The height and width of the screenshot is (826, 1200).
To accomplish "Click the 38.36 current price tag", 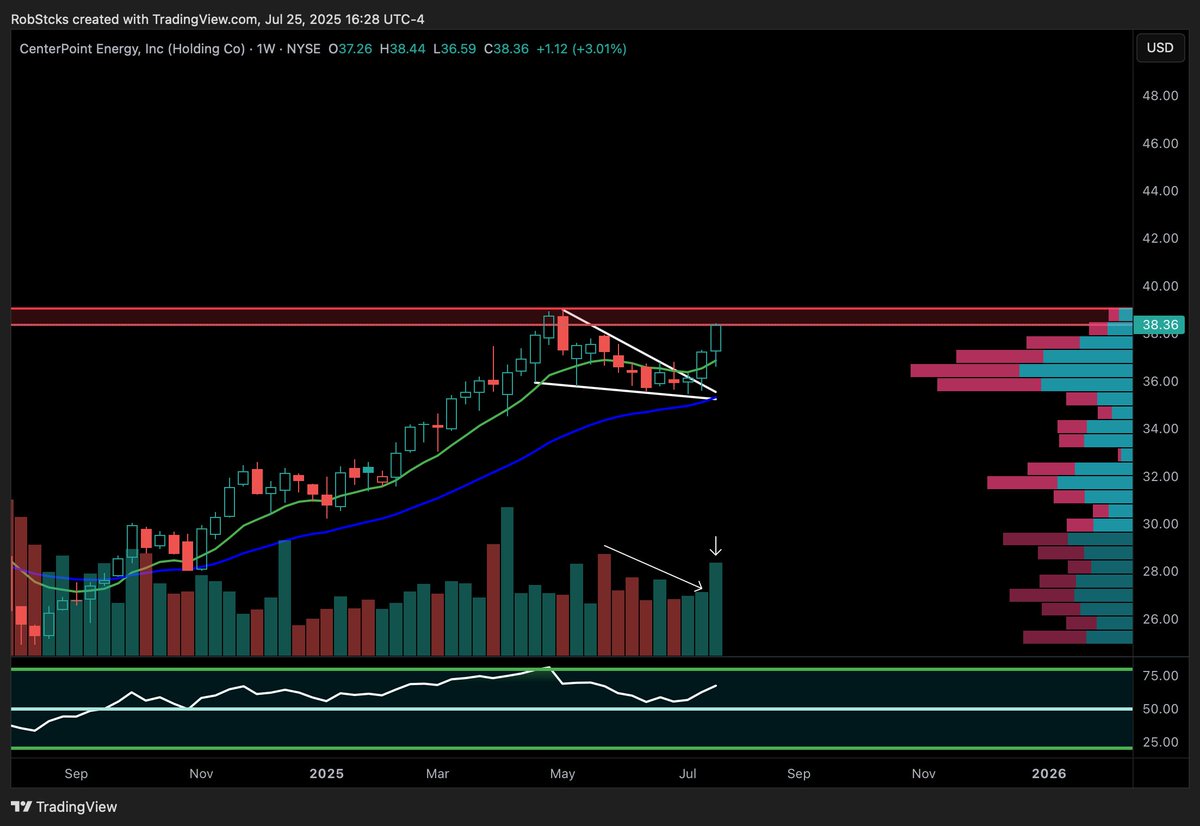I will click(1162, 325).
